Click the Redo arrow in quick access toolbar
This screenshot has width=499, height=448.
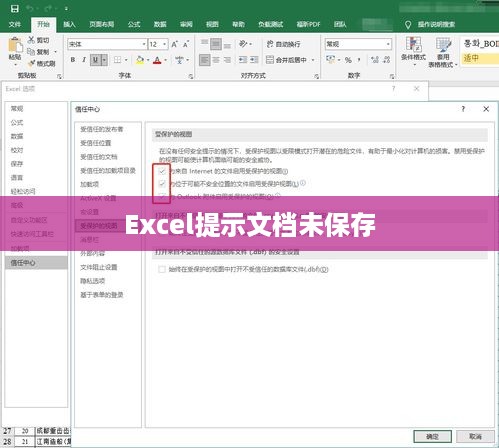pyautogui.click(x=49, y=9)
